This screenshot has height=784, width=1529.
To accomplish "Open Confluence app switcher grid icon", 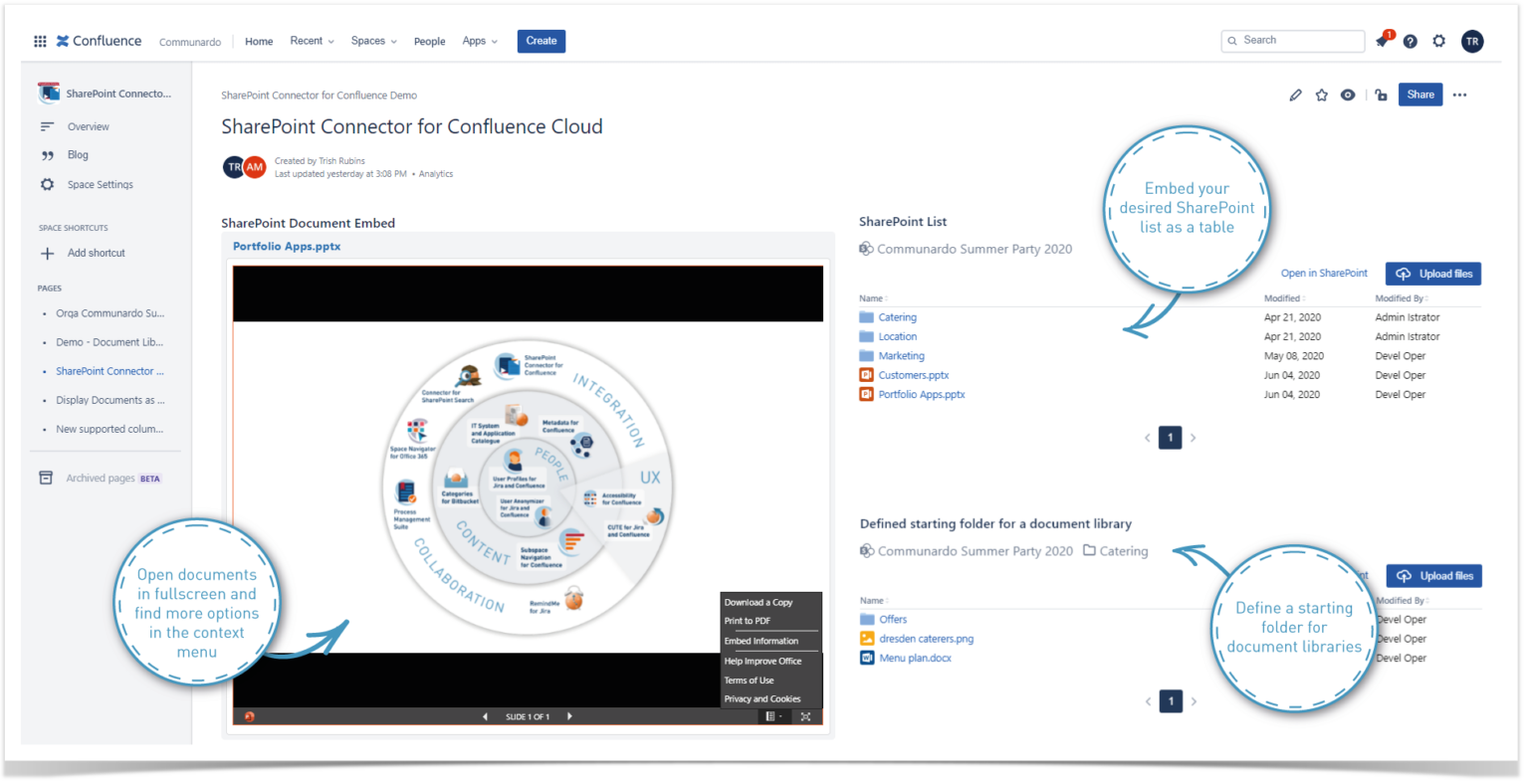I will (x=40, y=40).
